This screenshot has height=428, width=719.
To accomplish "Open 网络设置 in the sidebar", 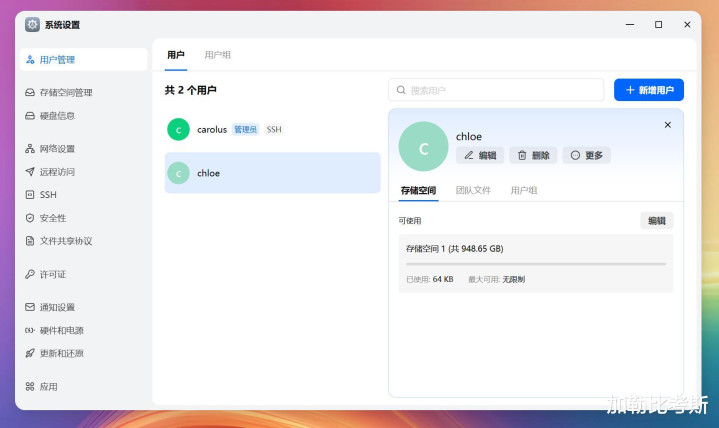I will (50, 149).
